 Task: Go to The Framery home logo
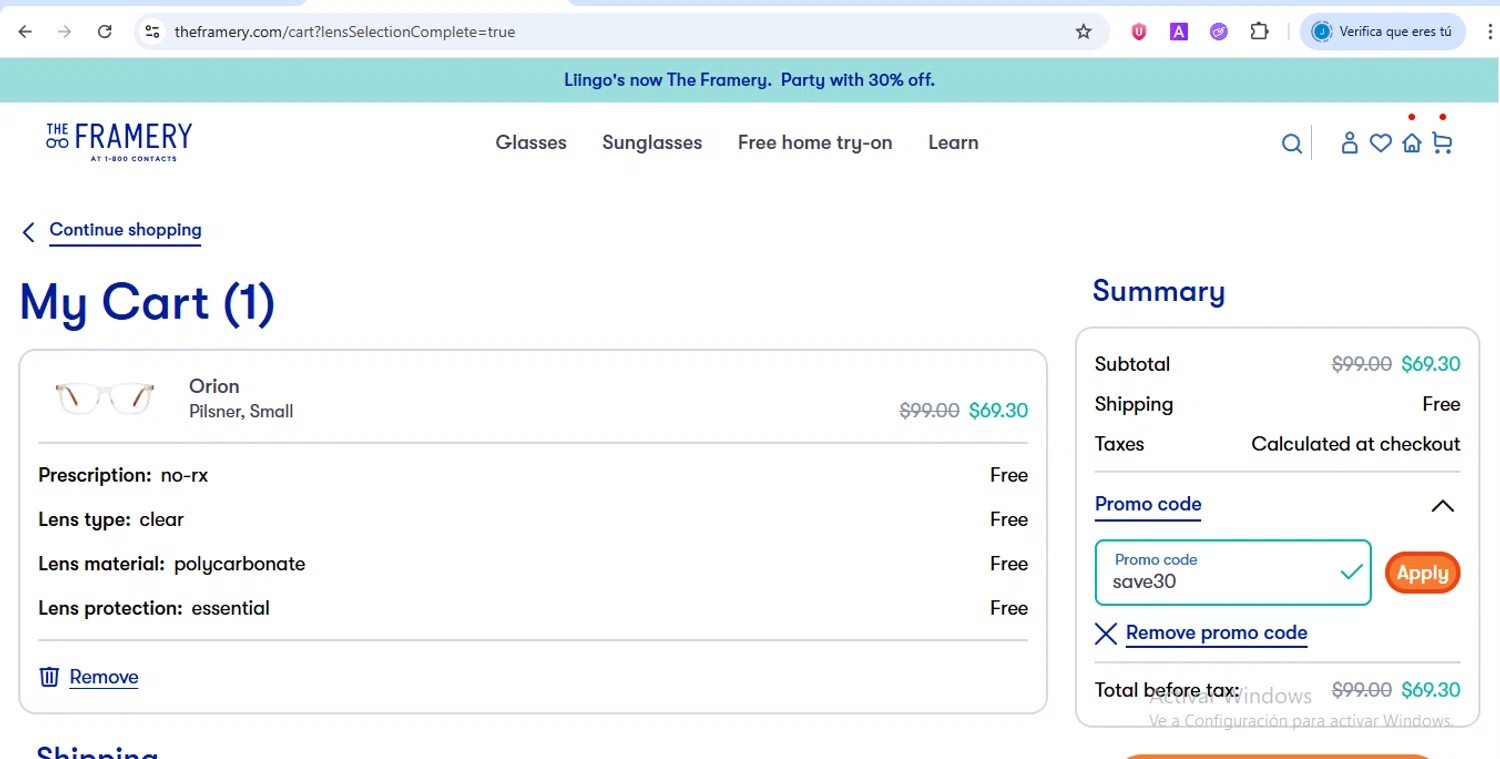click(119, 142)
